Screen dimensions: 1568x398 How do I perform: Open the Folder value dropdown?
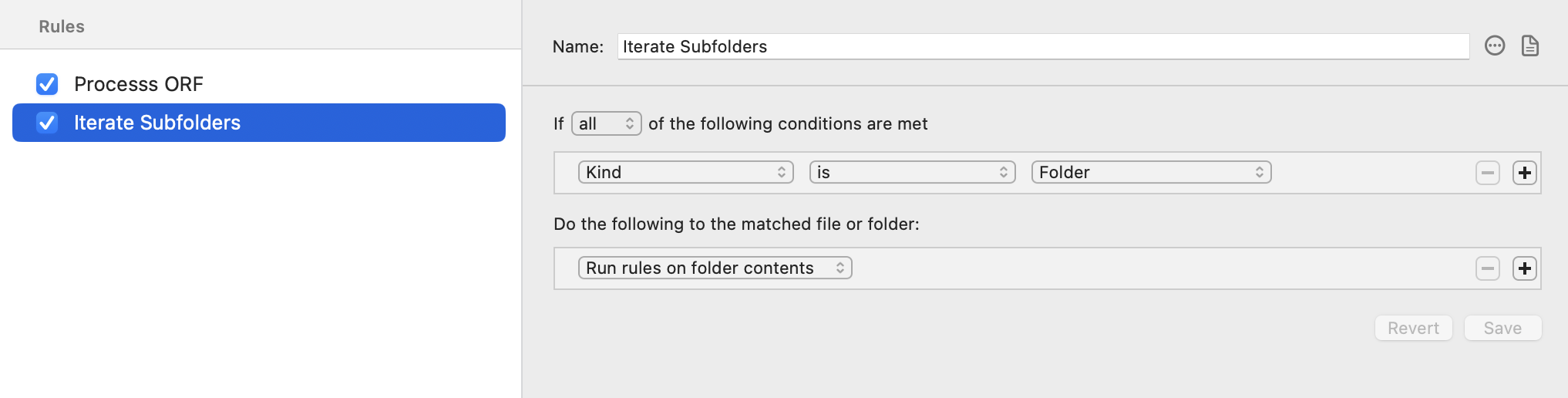(x=1151, y=173)
